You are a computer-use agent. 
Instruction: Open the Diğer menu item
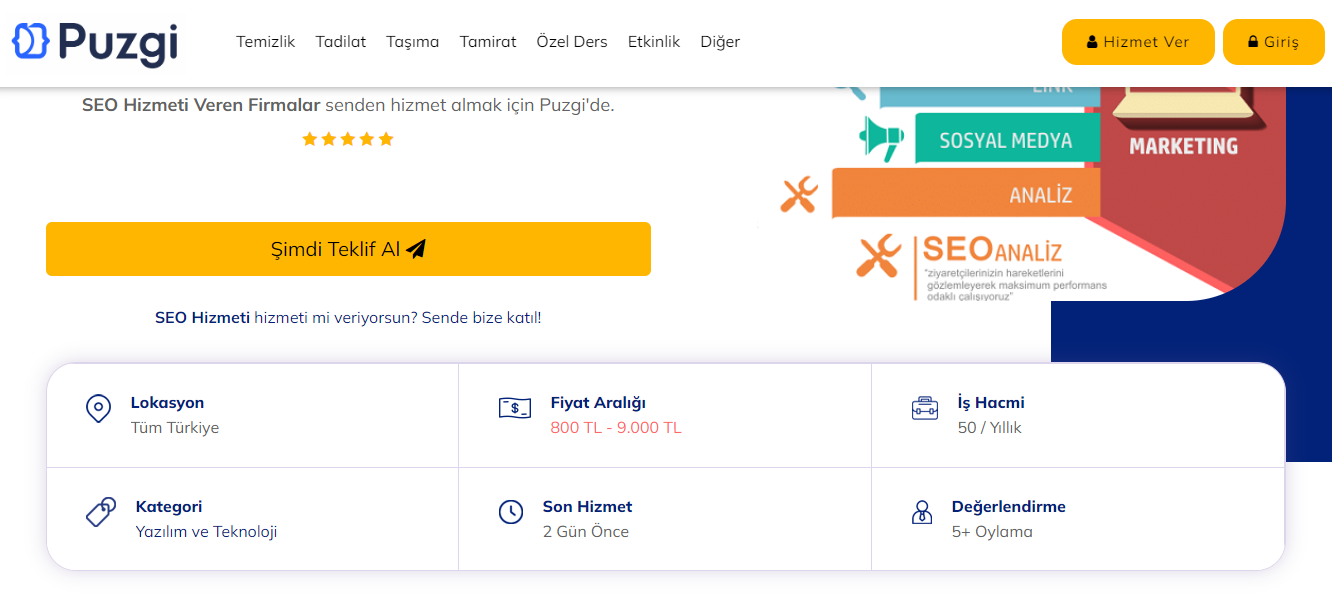tap(720, 42)
